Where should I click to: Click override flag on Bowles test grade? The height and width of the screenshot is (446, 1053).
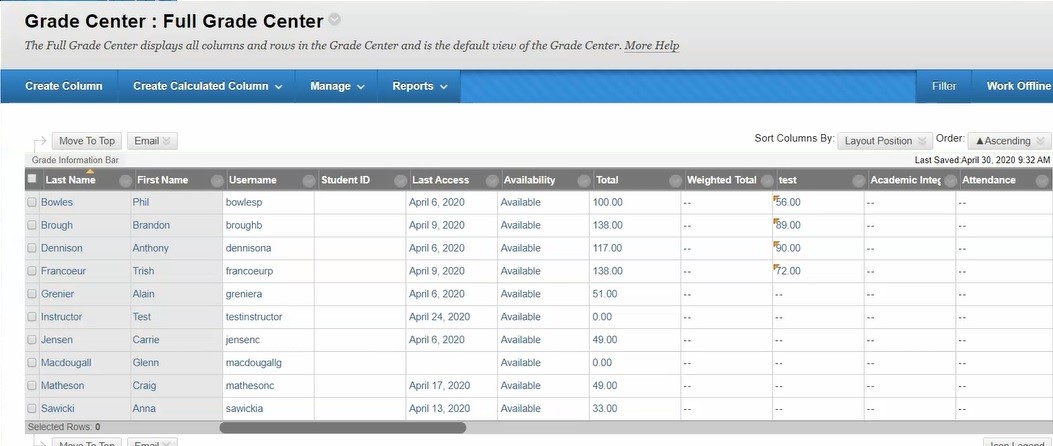click(x=776, y=197)
